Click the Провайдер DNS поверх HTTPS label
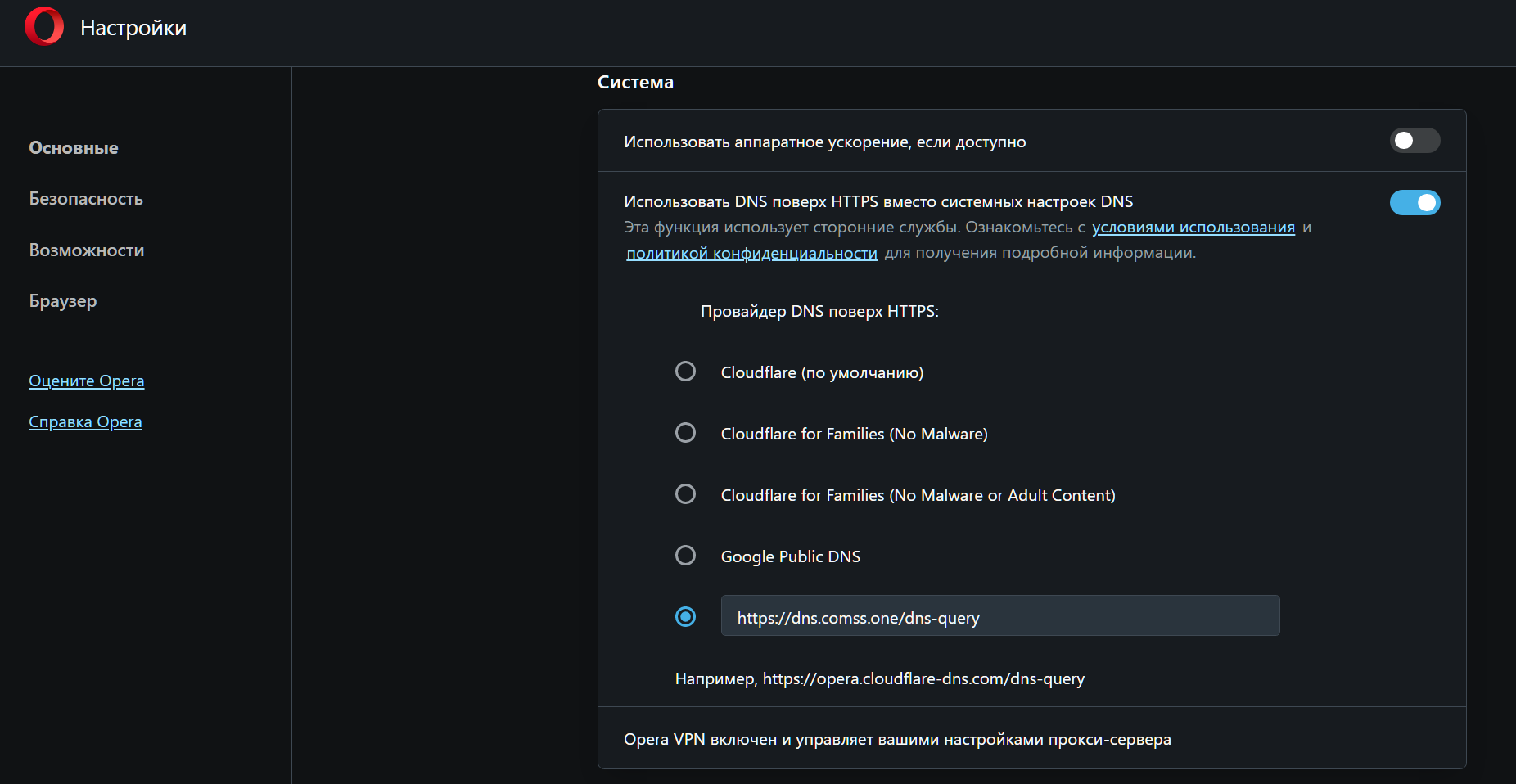The image size is (1516, 784). coord(819,311)
